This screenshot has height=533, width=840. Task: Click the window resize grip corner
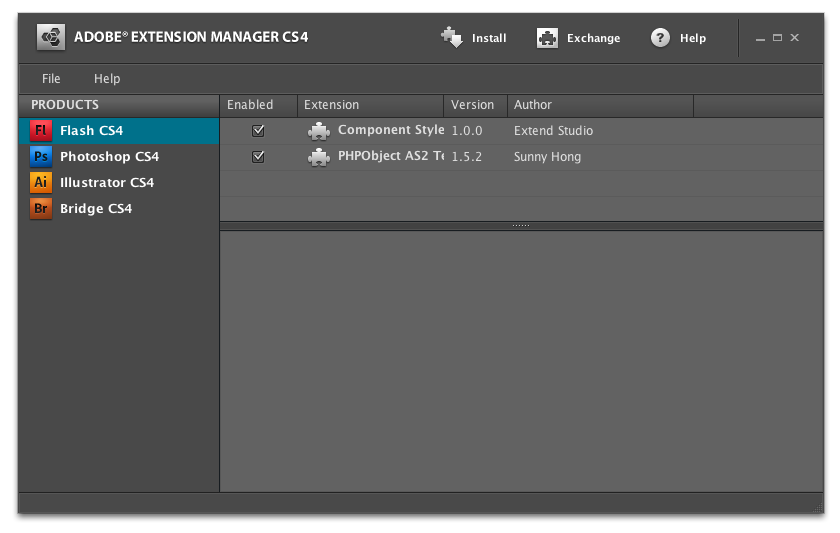click(818, 507)
